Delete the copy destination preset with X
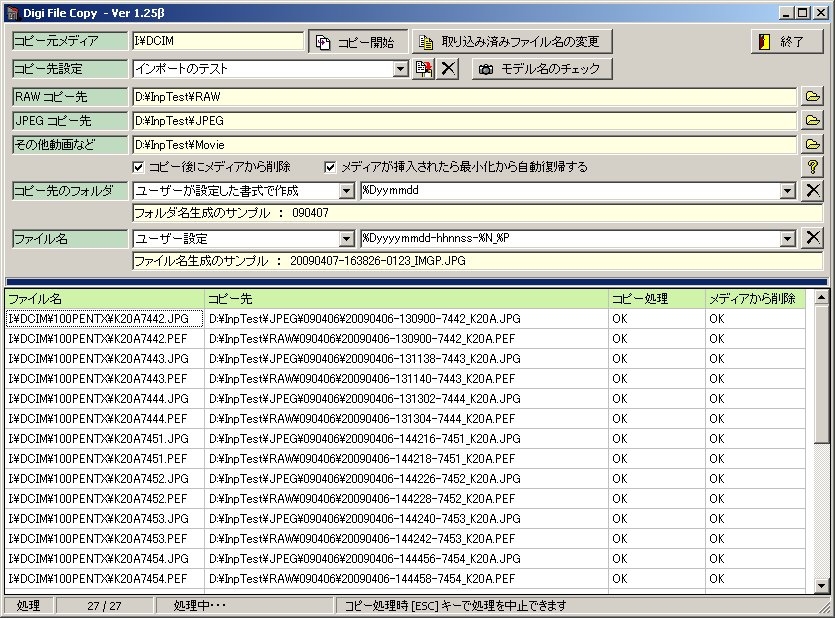This screenshot has height=618, width=835. click(449, 69)
